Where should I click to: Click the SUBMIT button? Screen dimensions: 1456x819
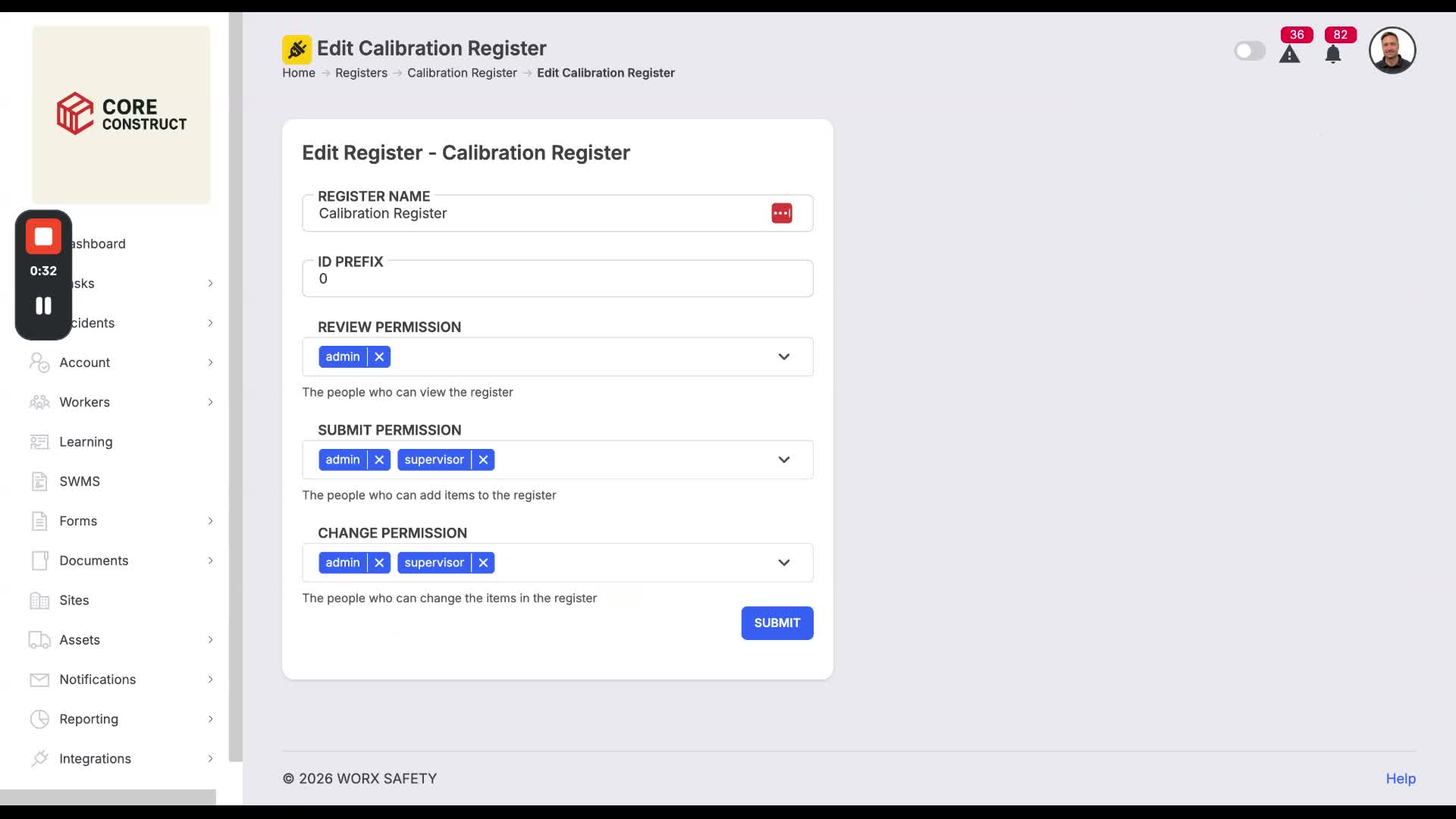(777, 623)
